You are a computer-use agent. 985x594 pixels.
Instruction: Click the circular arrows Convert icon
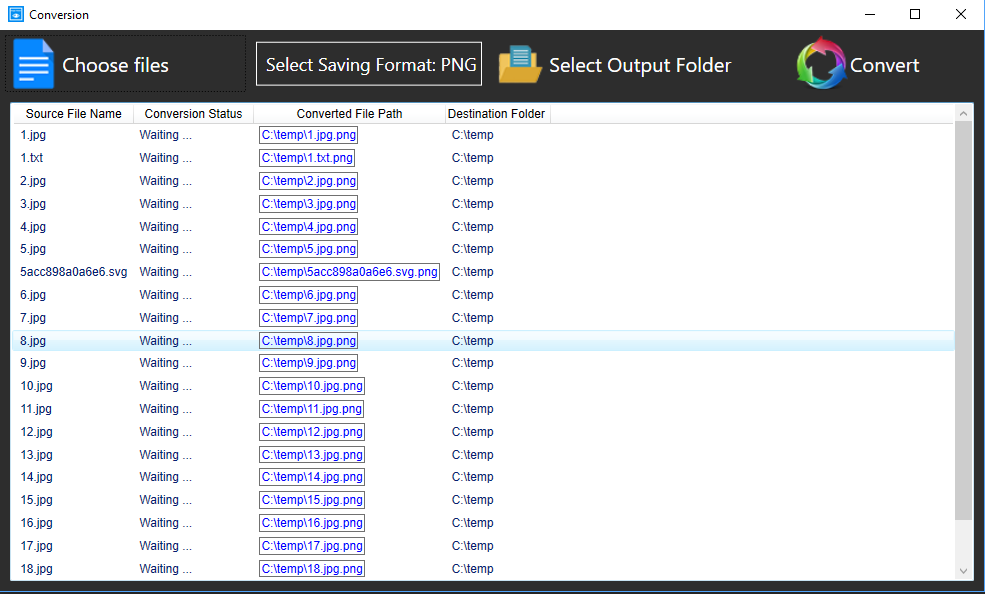tap(821, 64)
